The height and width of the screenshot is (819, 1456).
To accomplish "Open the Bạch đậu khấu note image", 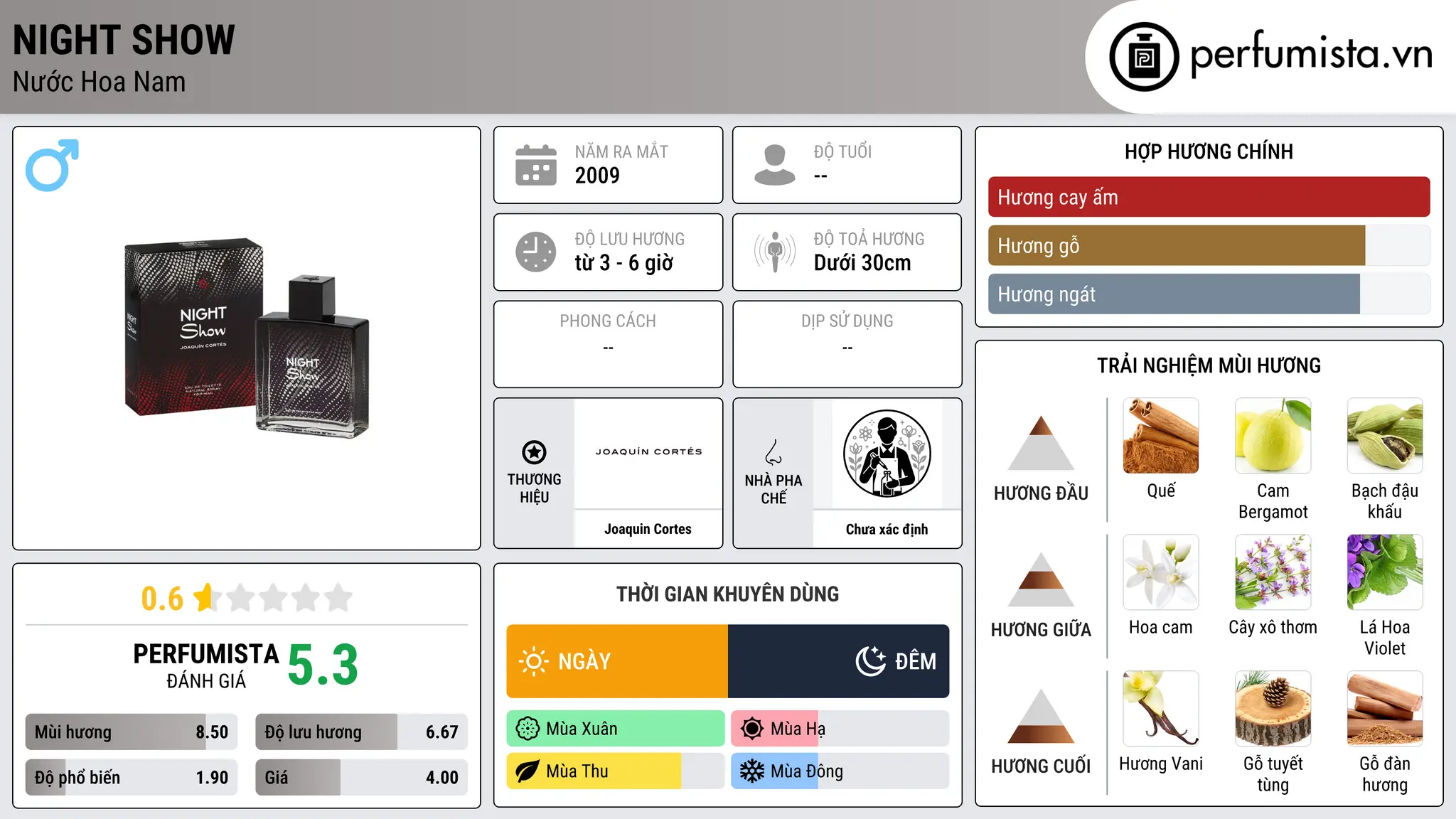I will point(1385,436).
